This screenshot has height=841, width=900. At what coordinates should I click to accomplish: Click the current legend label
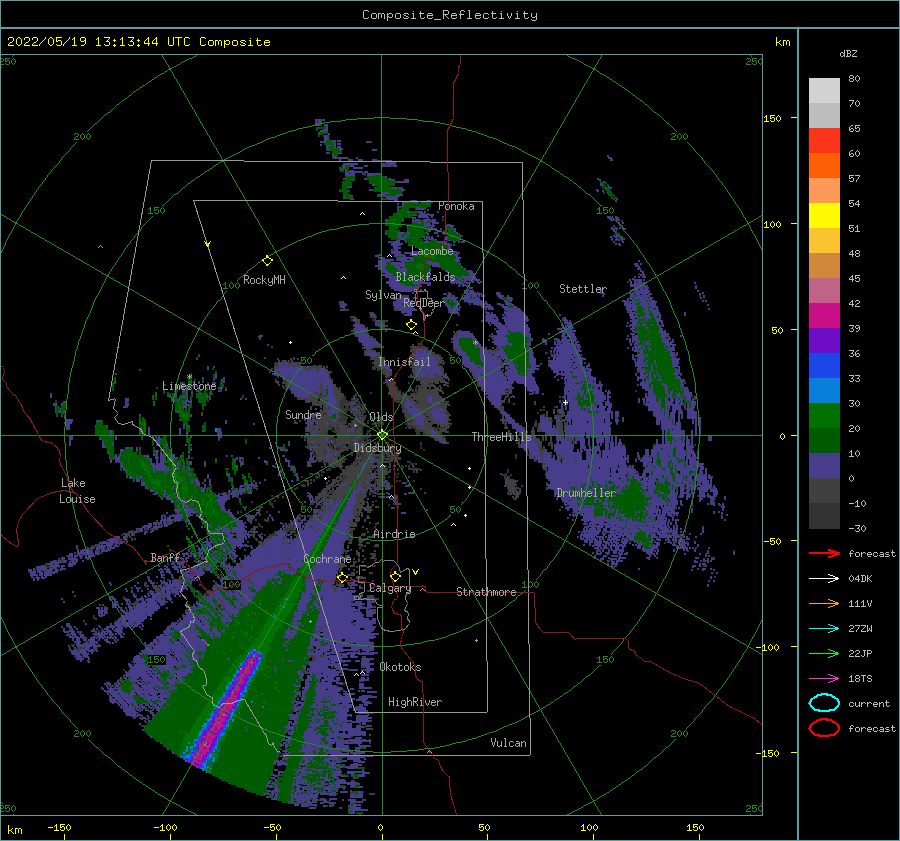point(869,703)
